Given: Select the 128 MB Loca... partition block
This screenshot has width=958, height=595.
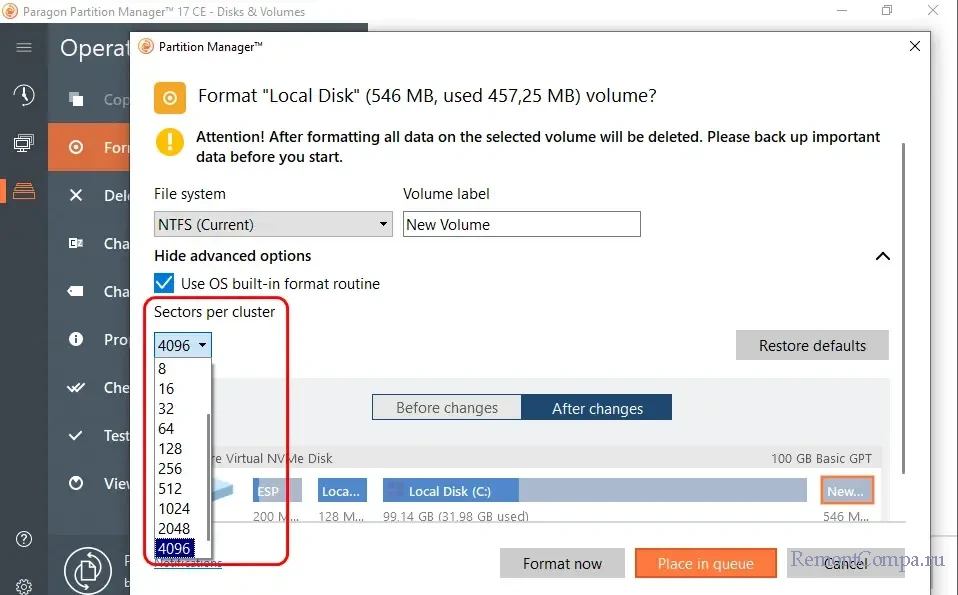Looking at the screenshot, I should [342, 491].
